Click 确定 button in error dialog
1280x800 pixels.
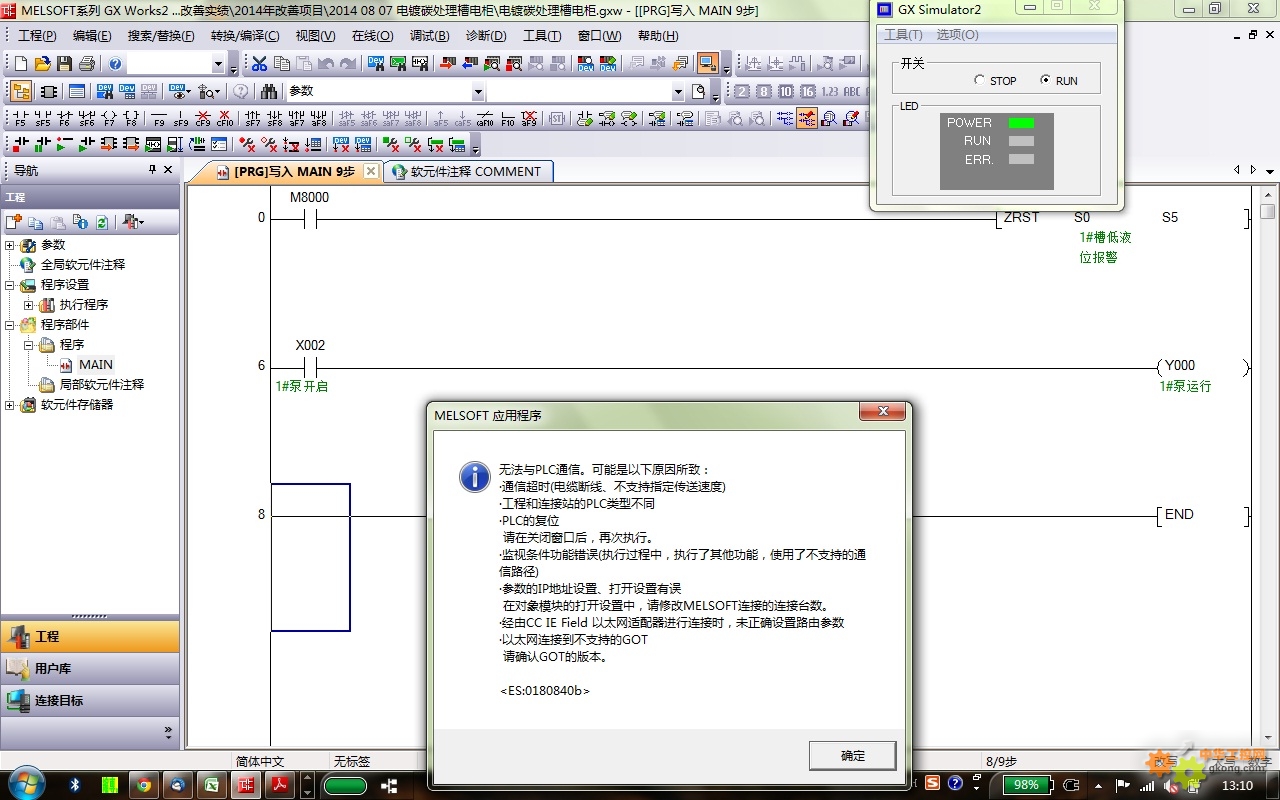852,756
